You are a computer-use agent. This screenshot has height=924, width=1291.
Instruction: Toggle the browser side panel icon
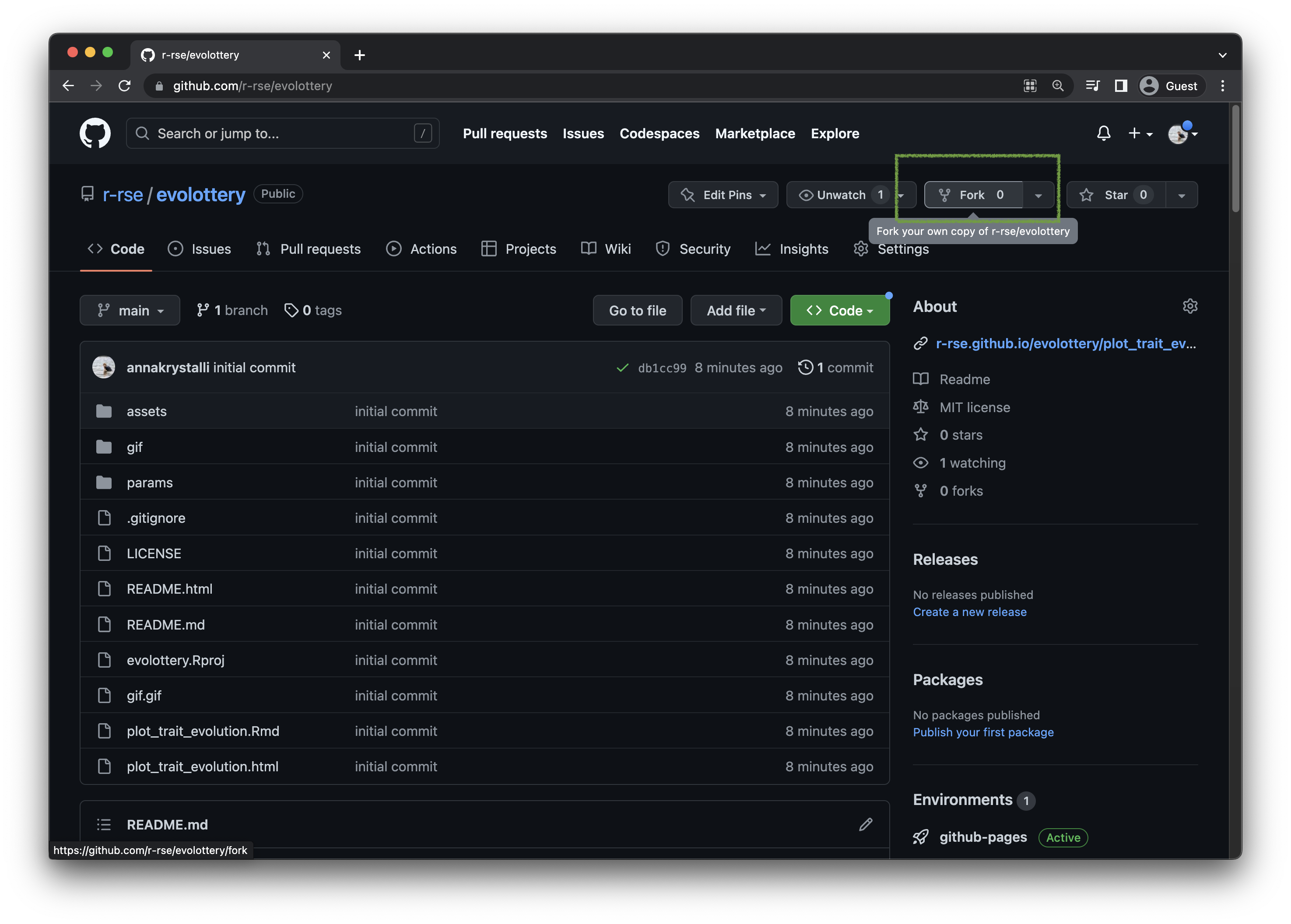(x=1120, y=86)
